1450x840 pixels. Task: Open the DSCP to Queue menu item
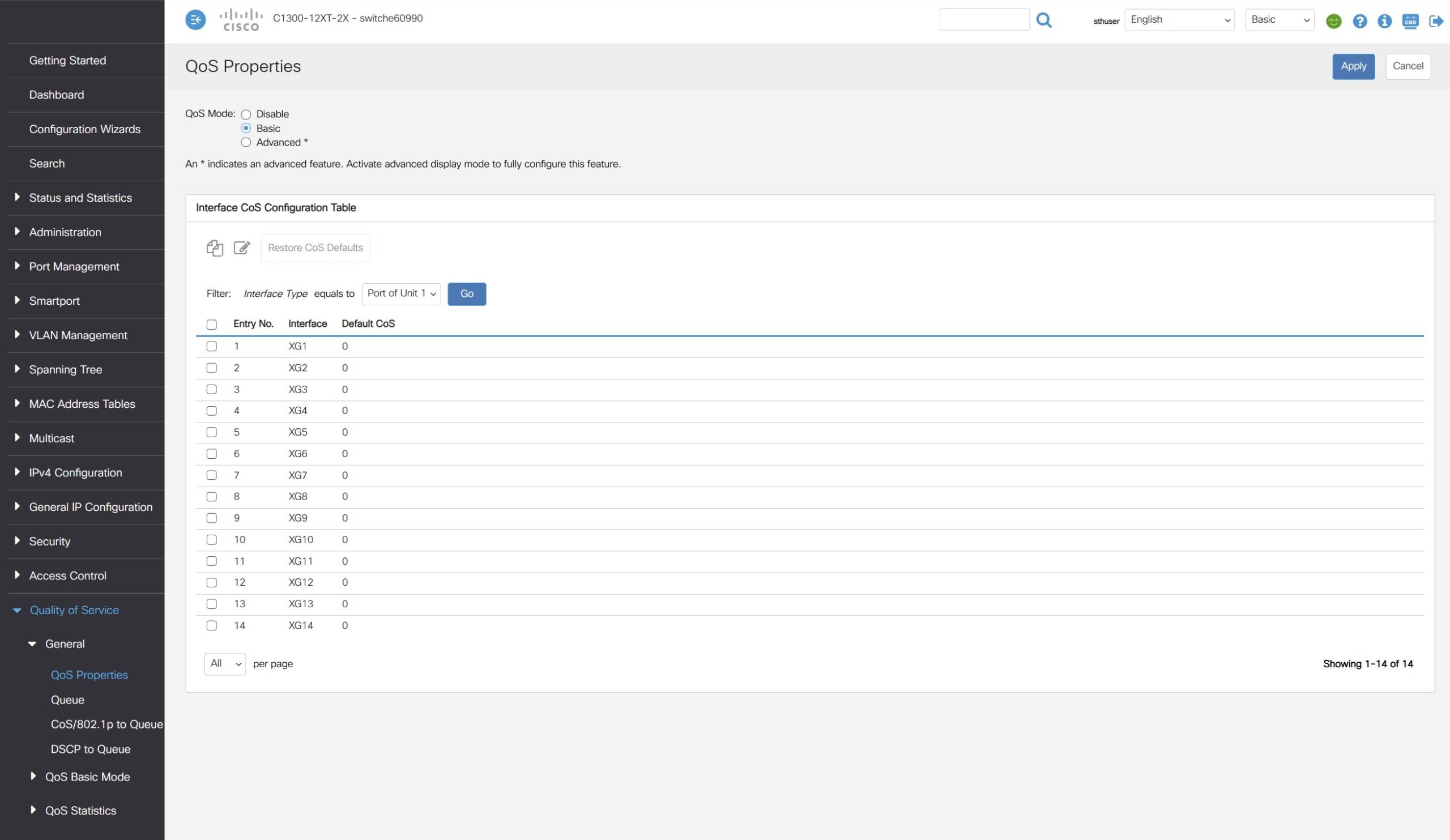90,749
